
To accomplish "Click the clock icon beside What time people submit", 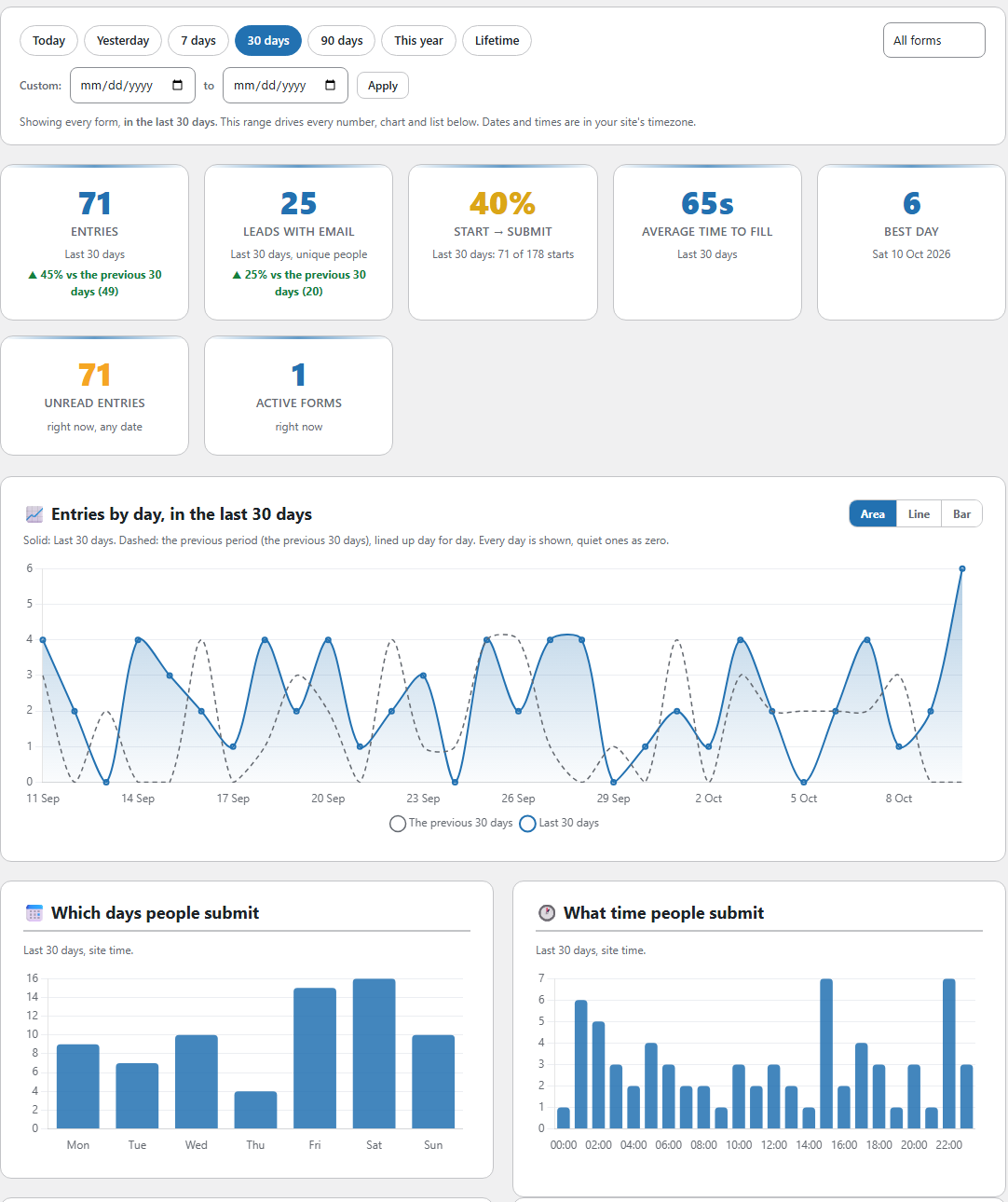I will tap(547, 913).
